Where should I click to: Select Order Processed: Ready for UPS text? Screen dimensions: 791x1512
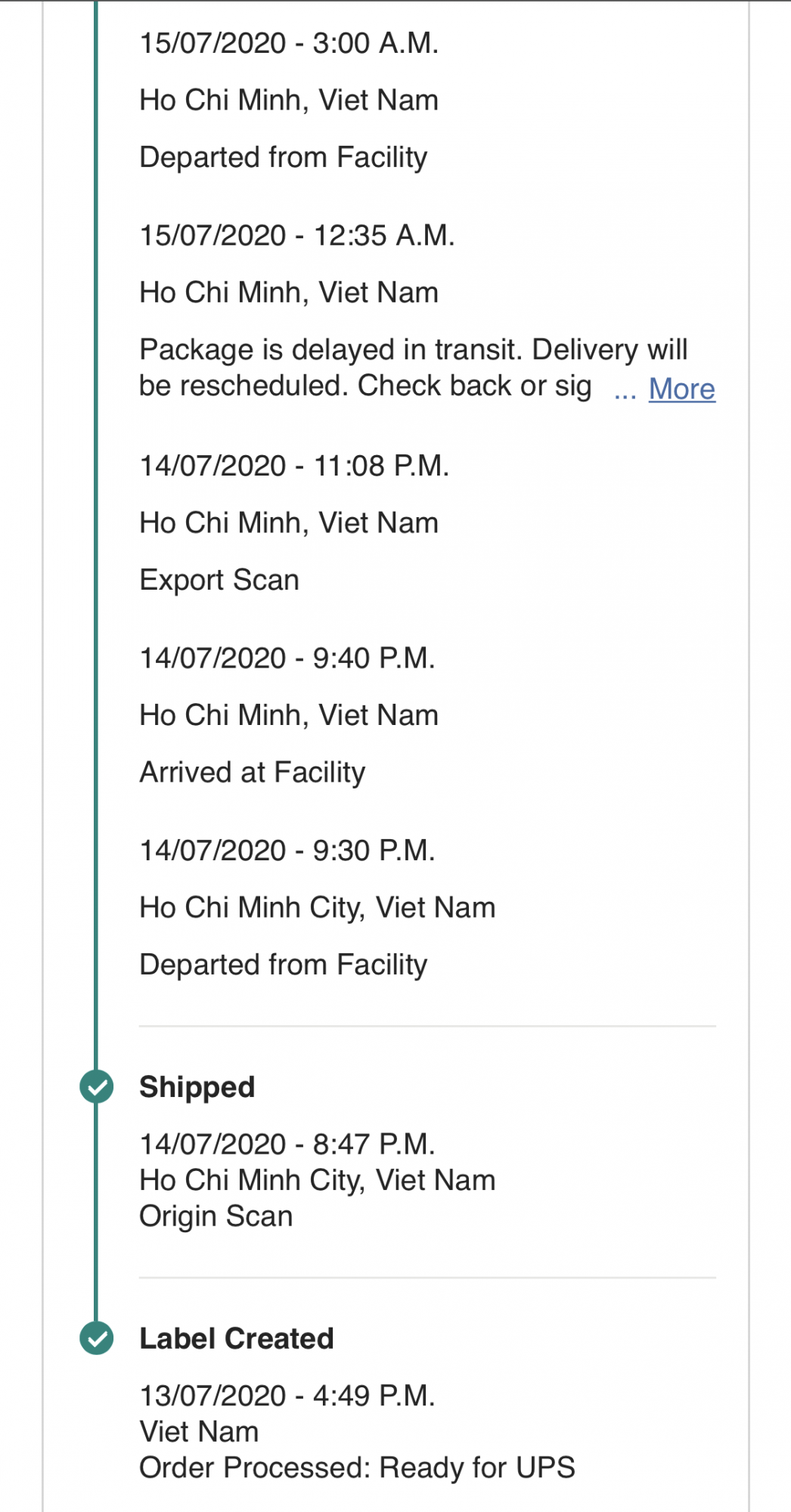pos(357,1468)
